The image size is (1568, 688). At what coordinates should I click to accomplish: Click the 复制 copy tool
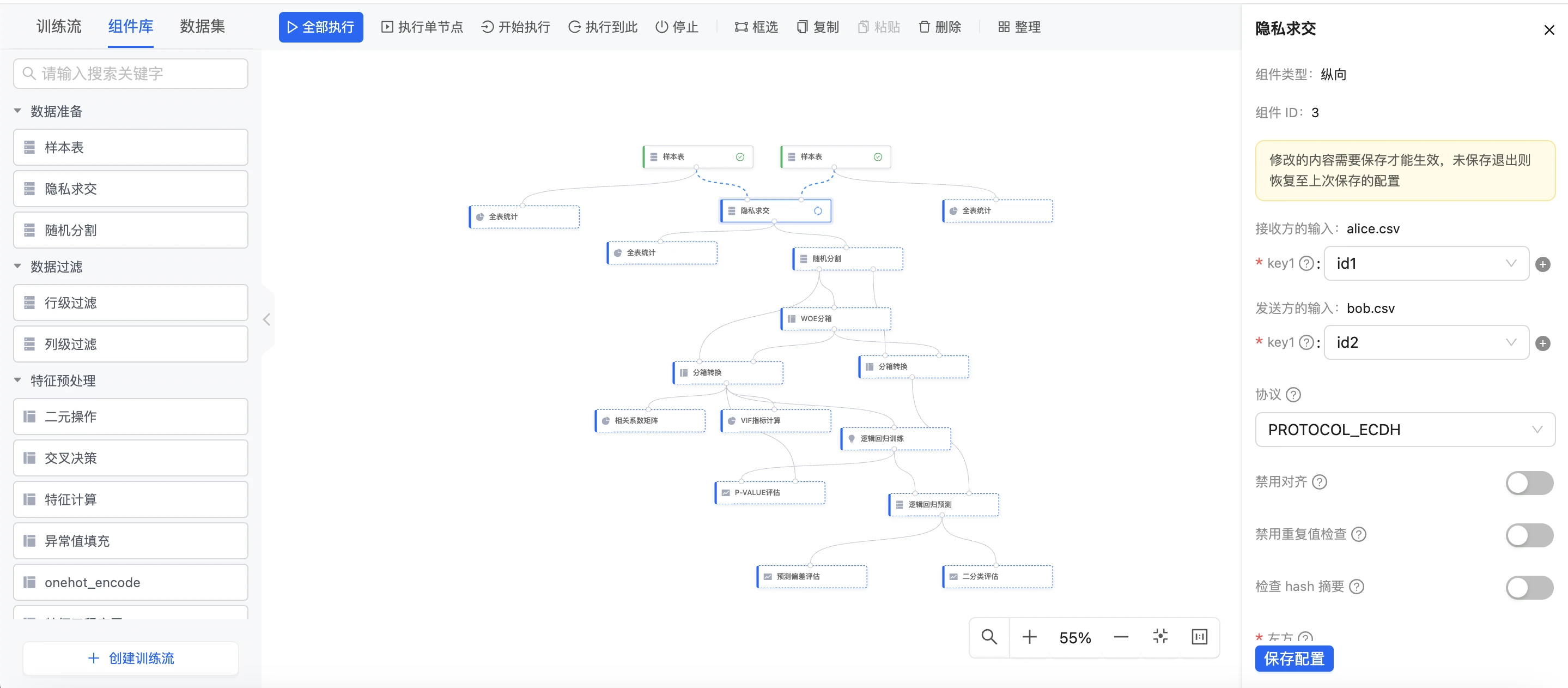817,27
